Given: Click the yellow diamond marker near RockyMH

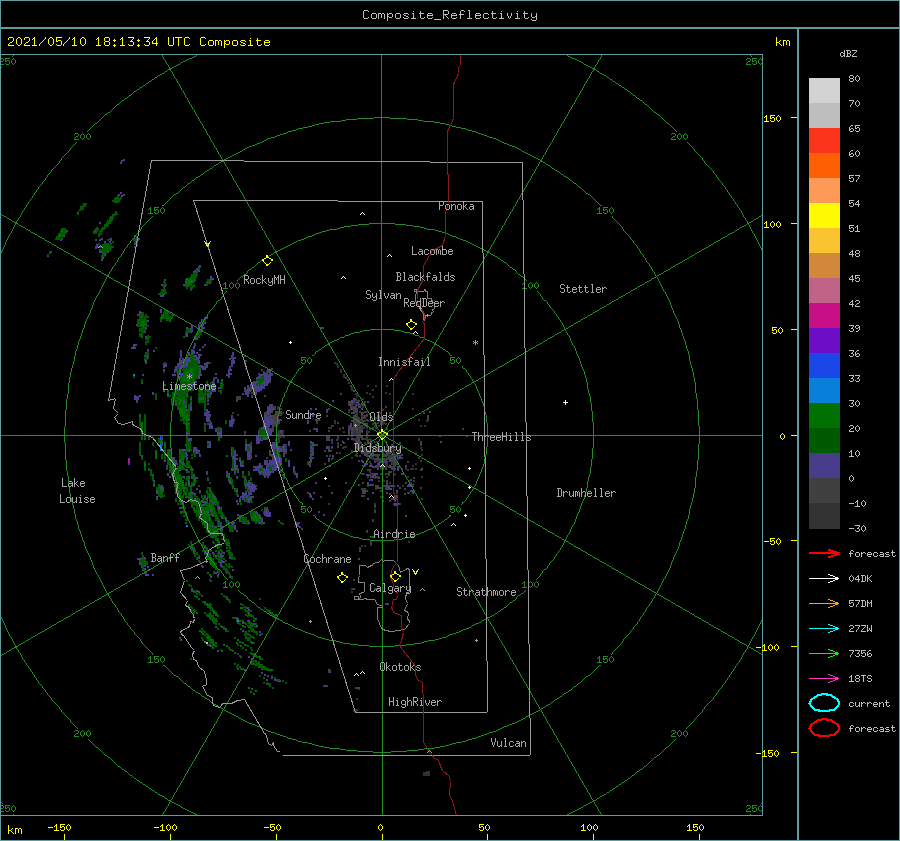Looking at the screenshot, I should 267,261.
